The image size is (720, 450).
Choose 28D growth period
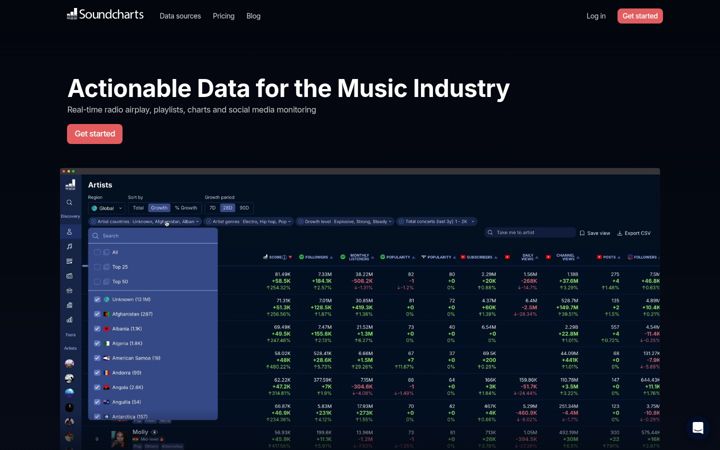tap(227, 208)
